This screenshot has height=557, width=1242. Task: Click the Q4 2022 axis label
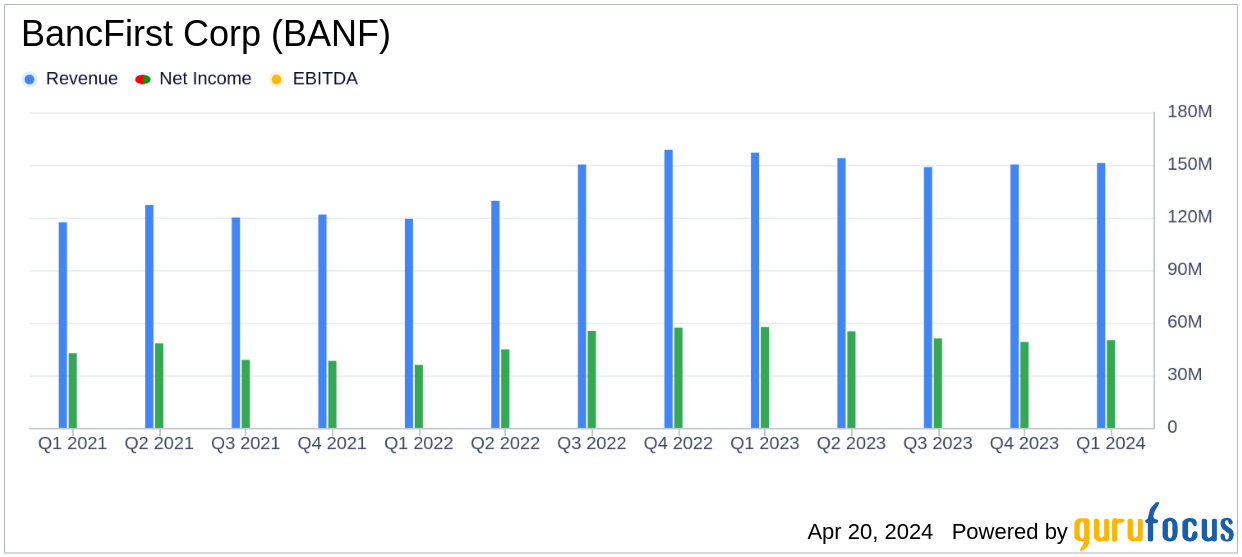[678, 443]
